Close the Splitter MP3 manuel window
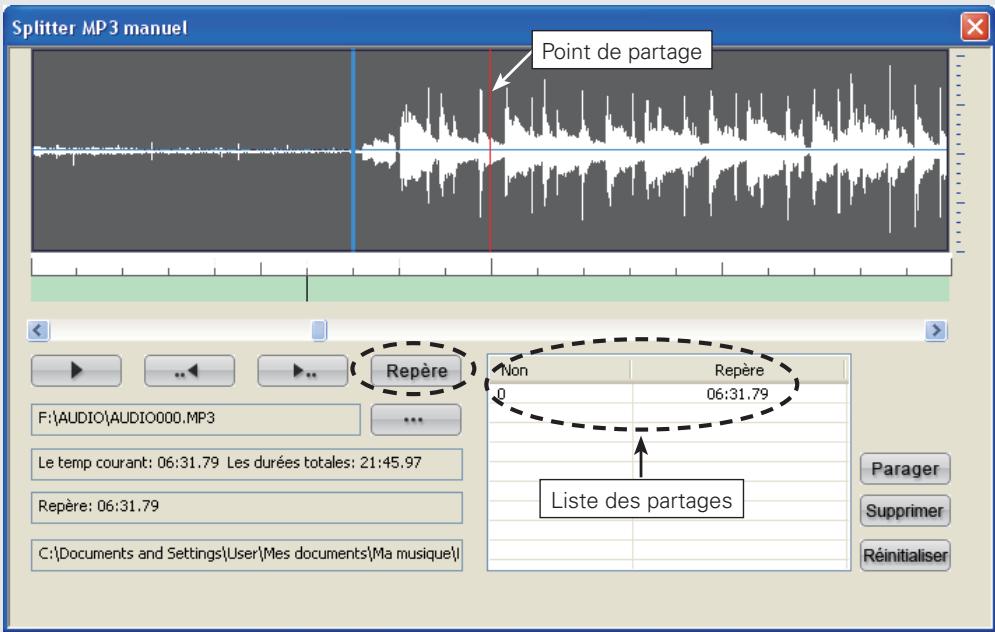This screenshot has width=995, height=632. pos(974,27)
